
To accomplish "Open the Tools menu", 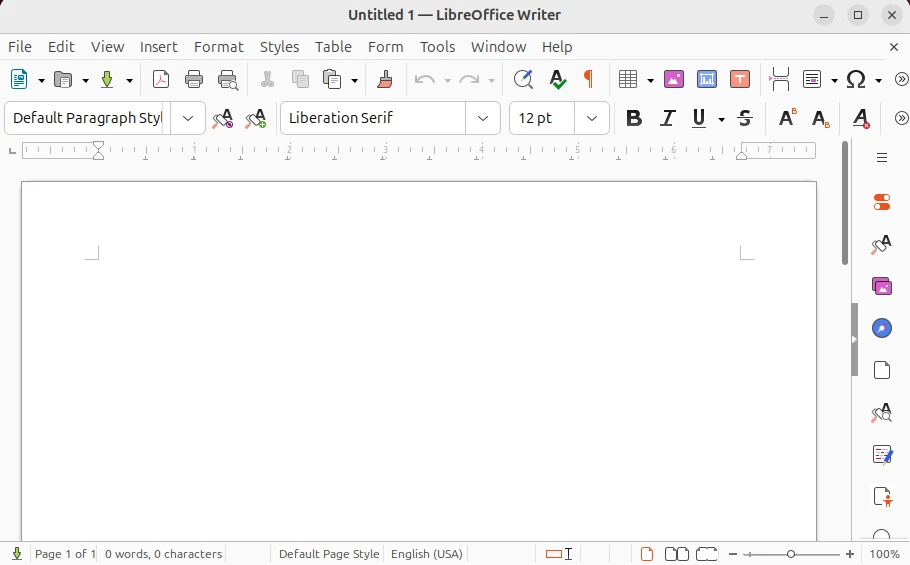I will pos(437,47).
